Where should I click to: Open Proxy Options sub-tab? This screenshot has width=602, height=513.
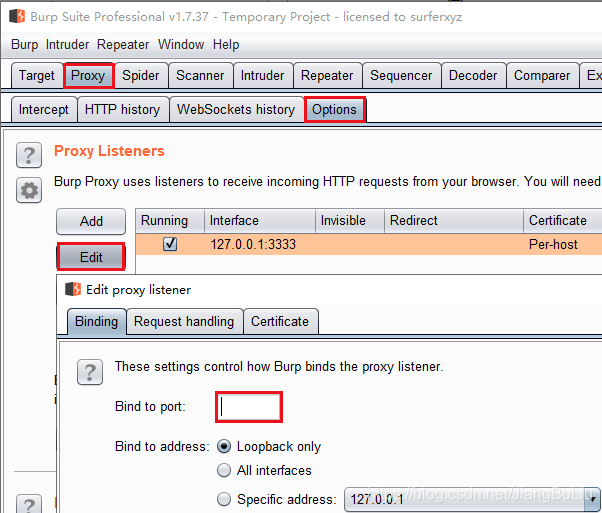334,109
